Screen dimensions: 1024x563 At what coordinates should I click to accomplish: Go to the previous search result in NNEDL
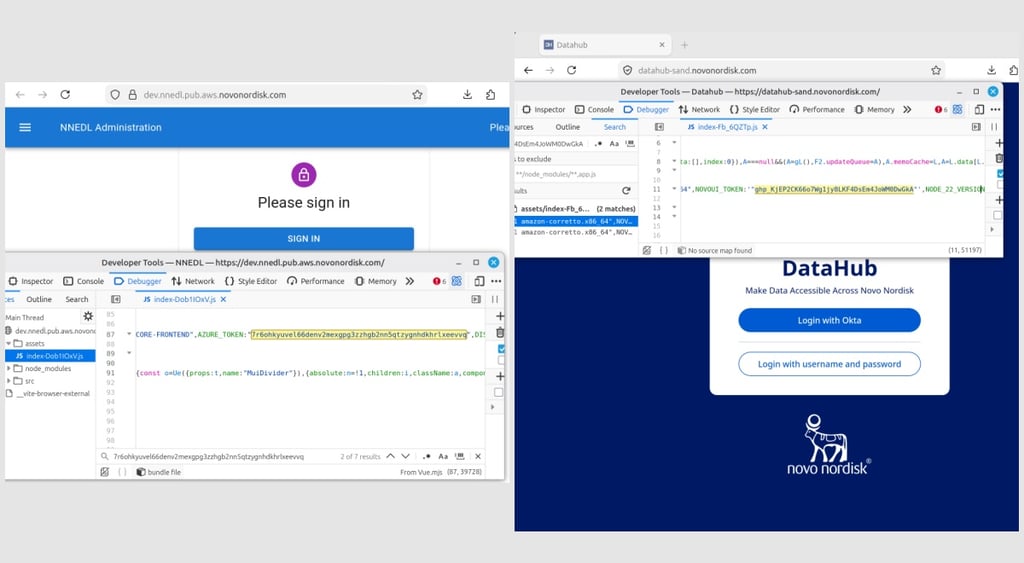[x=391, y=456]
